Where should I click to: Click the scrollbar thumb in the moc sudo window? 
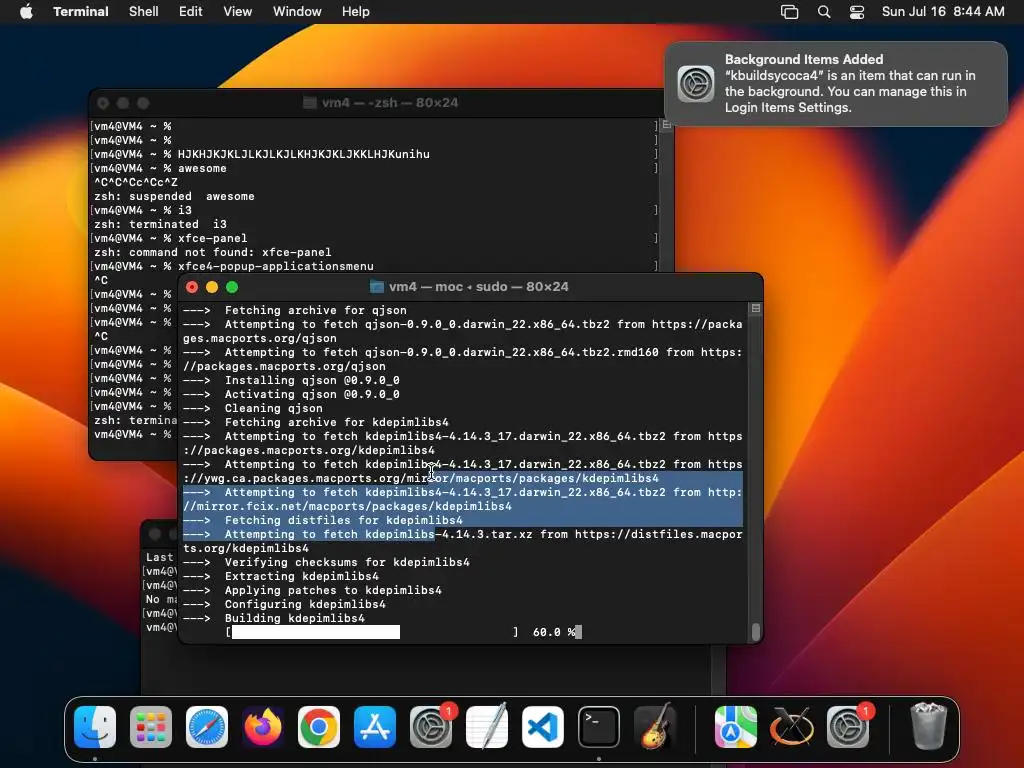756,632
